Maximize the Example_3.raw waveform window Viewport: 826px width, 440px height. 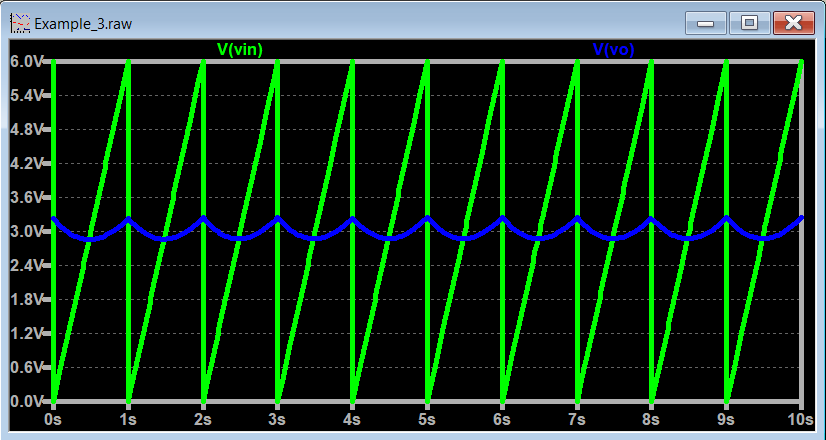747,21
